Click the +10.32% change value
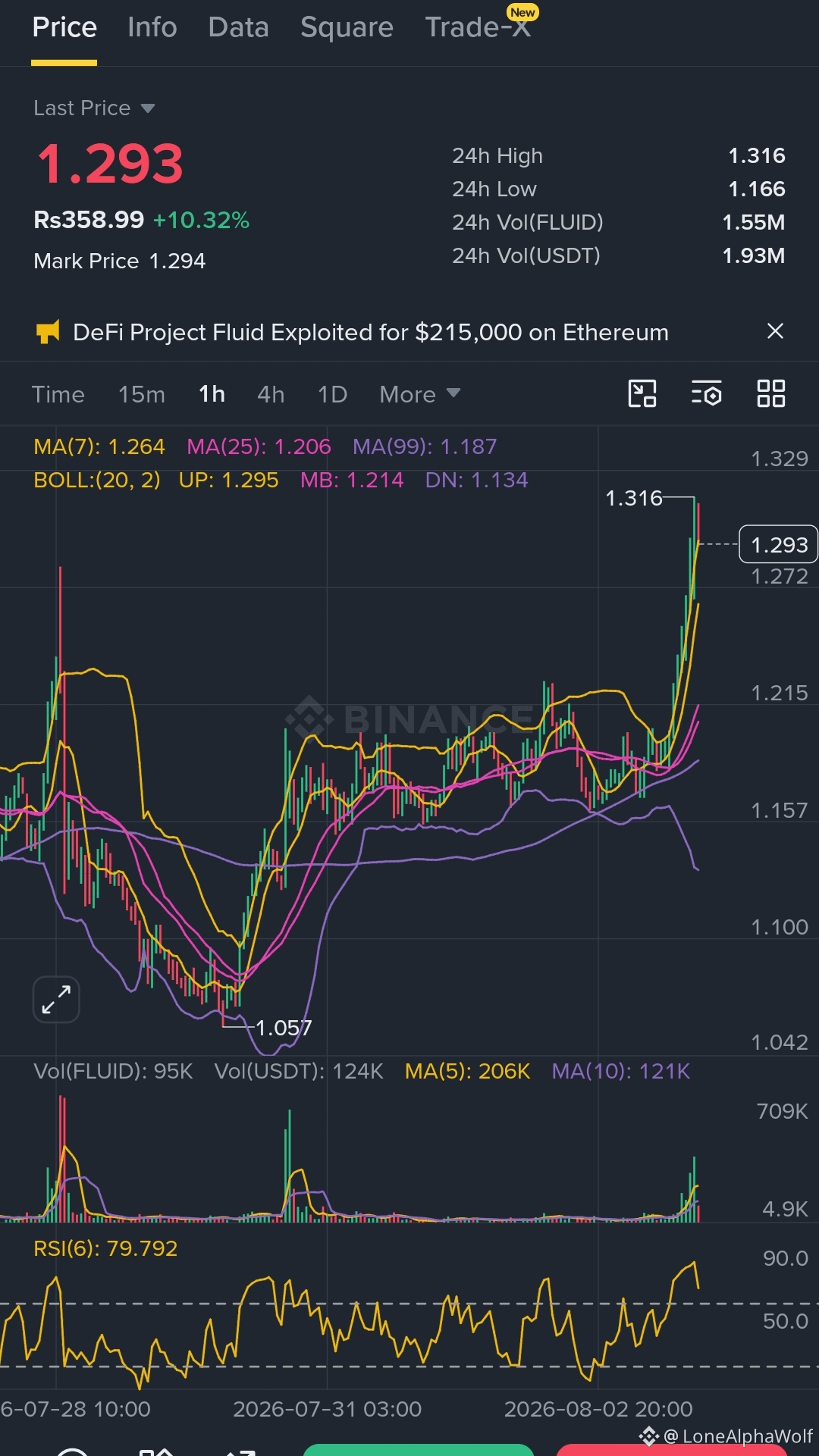The width and height of the screenshot is (819, 1456). [x=201, y=221]
